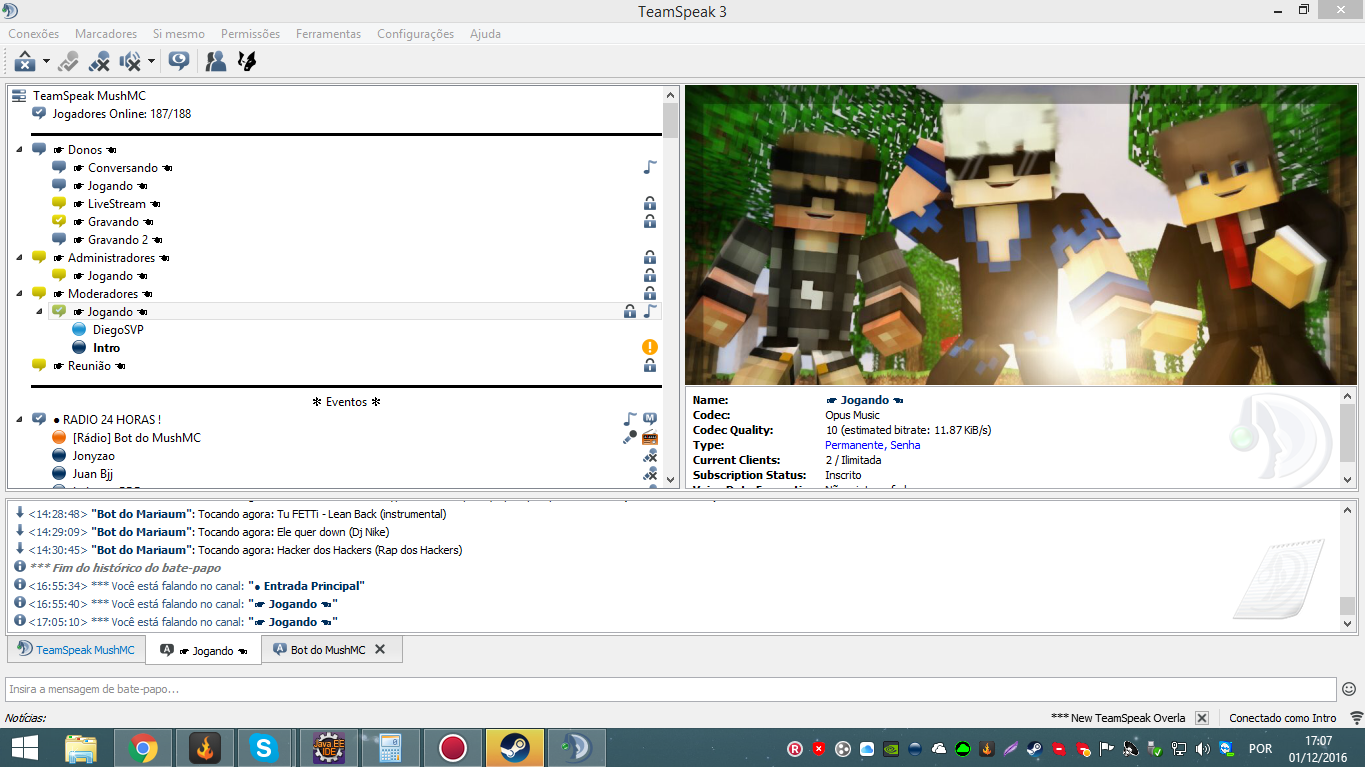
Task: Click the chat log vertical scrollbar
Action: [x=1348, y=566]
